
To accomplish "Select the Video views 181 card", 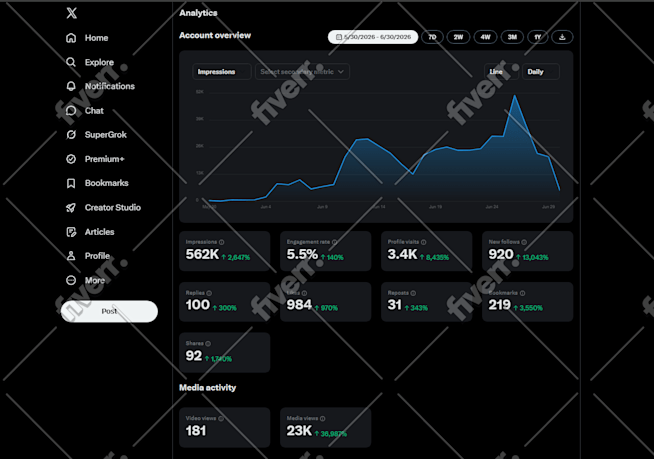I will click(224, 428).
